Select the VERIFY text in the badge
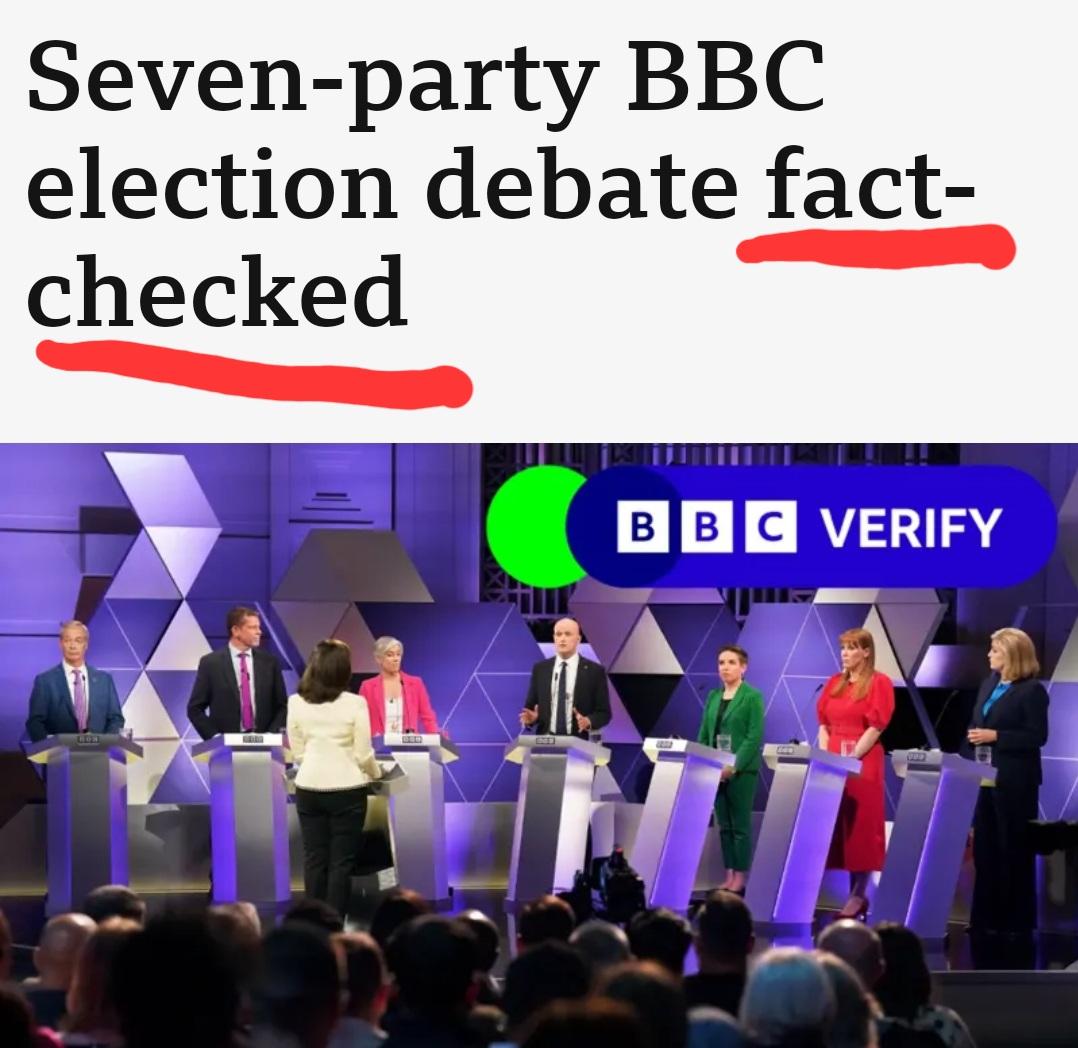This screenshot has width=1078, height=1048. point(910,527)
